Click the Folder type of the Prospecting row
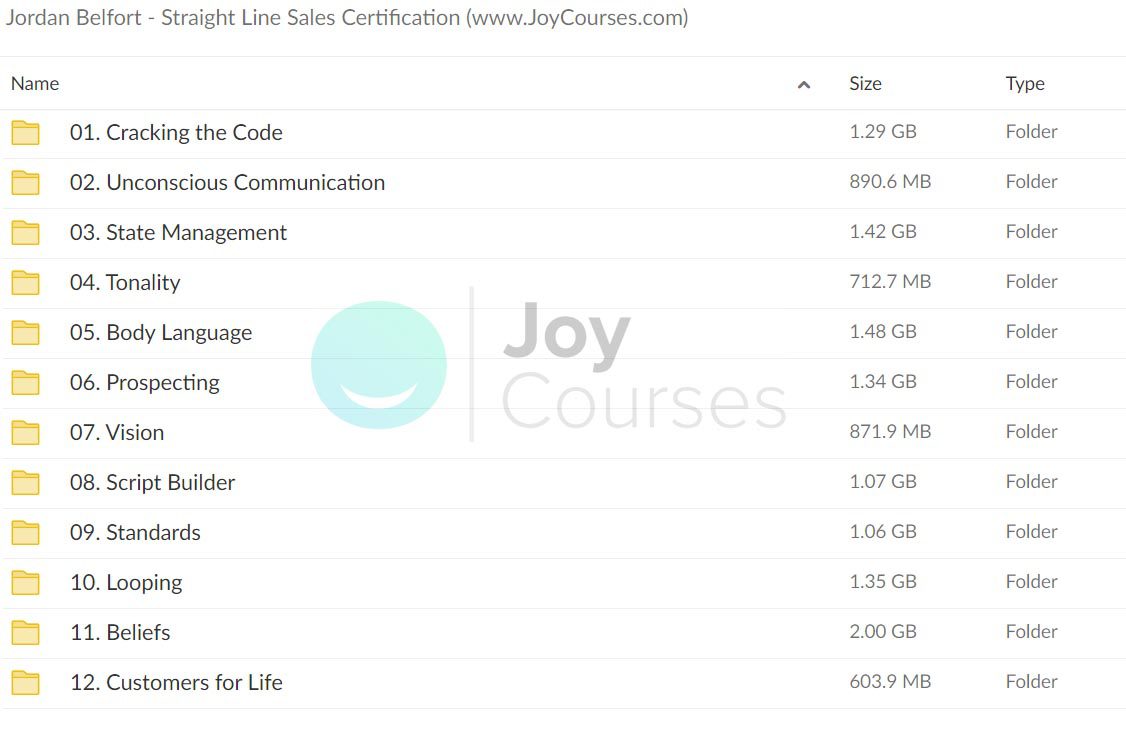The image size is (1126, 732). click(x=1031, y=381)
